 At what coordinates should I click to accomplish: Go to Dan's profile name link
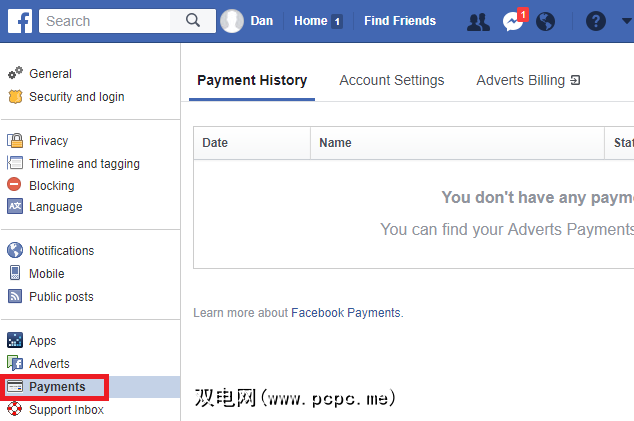[x=262, y=21]
